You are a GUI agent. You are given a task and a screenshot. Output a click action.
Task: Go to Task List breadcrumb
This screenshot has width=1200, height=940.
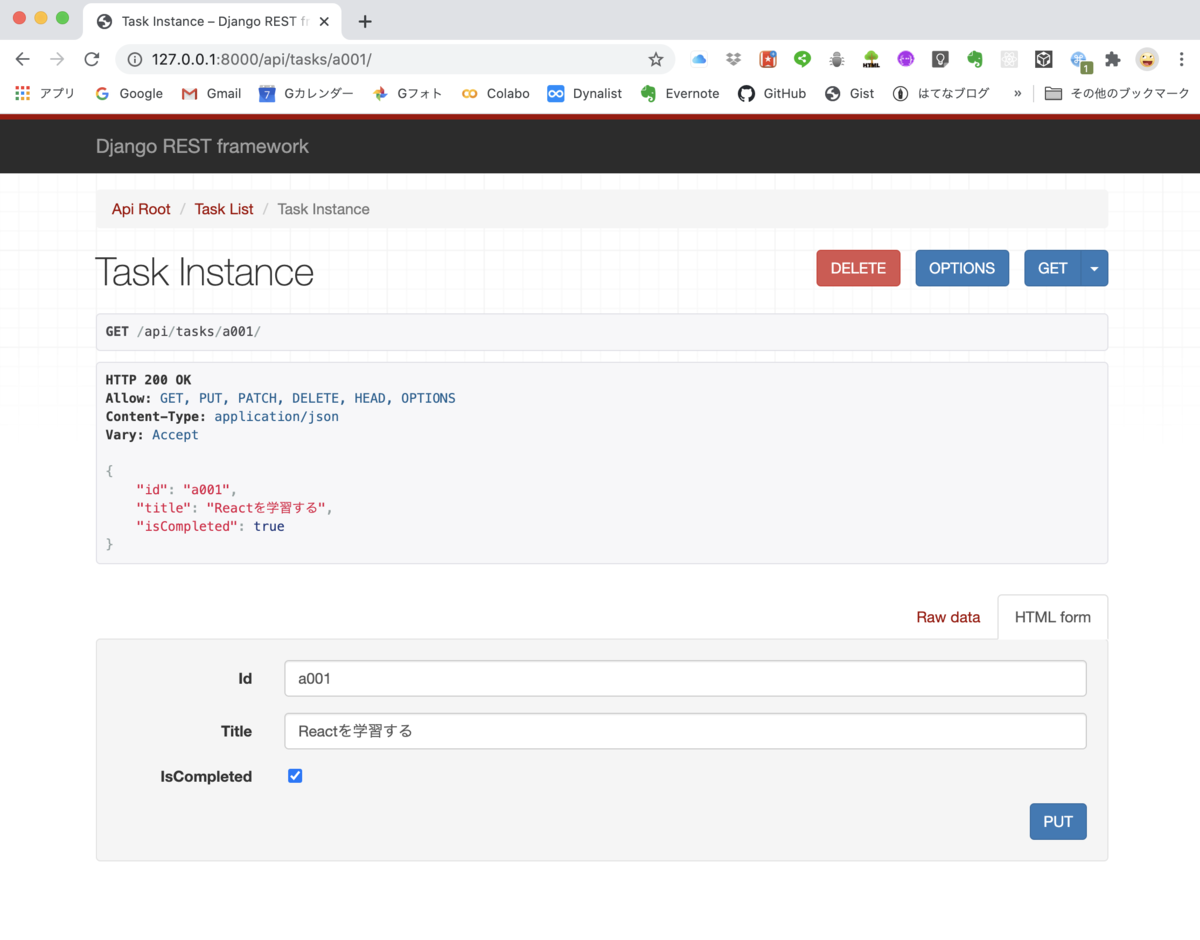(x=224, y=209)
